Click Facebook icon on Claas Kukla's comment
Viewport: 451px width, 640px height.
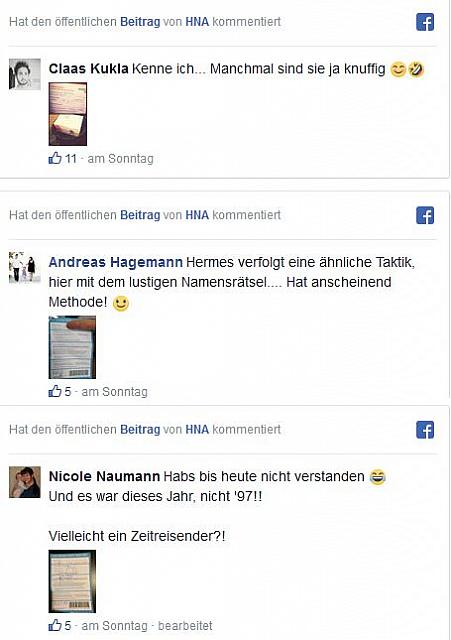(x=425, y=22)
